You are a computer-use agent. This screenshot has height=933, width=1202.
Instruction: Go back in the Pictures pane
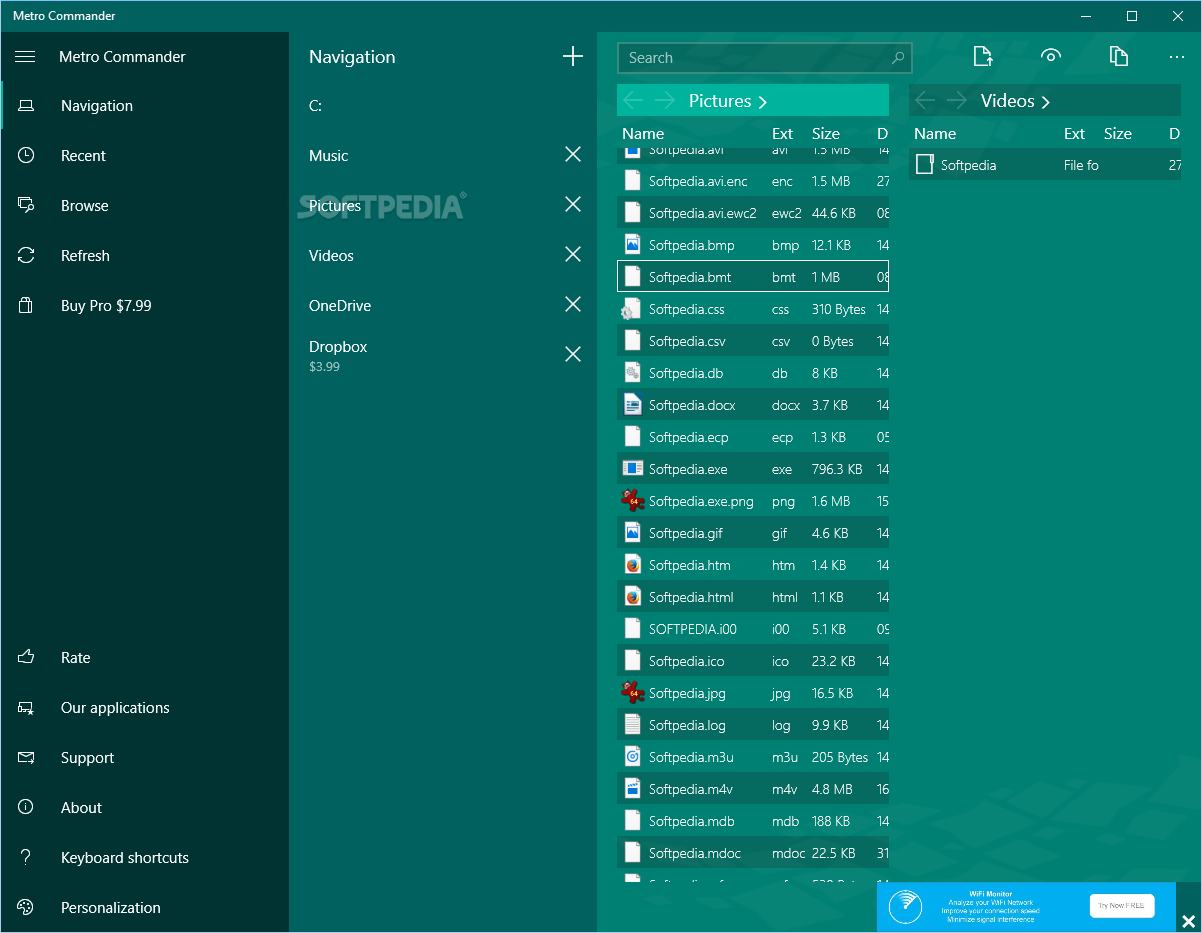tap(633, 101)
